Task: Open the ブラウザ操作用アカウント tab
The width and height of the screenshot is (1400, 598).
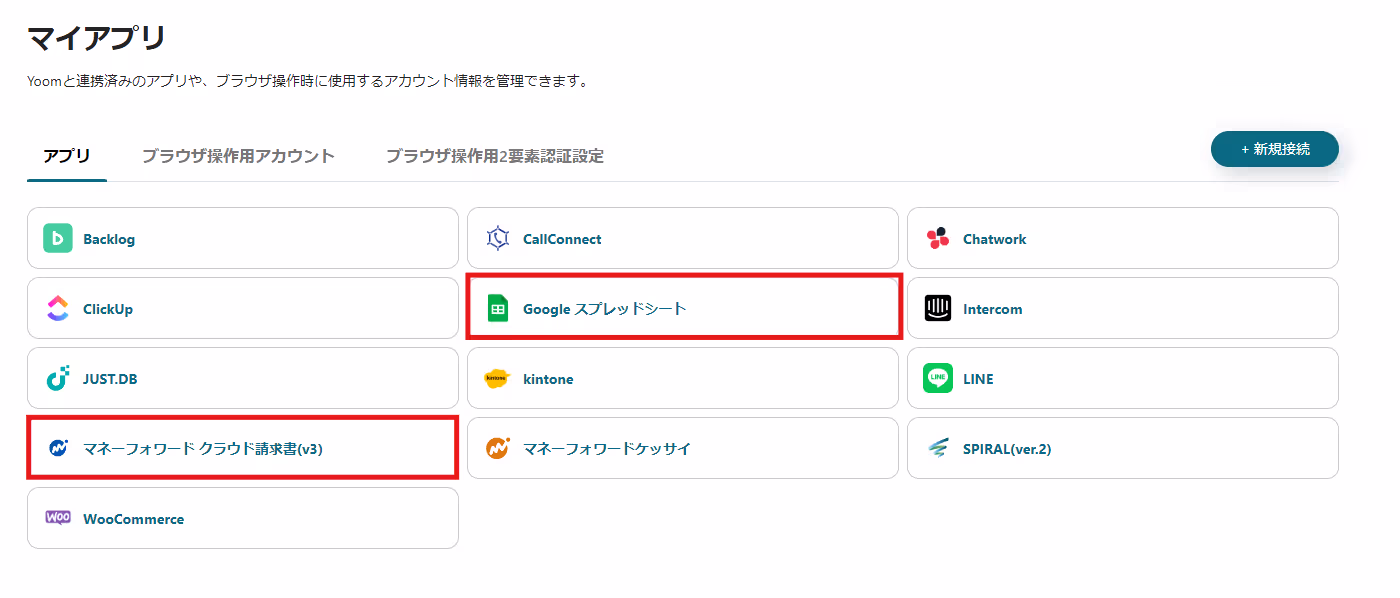Action: (238, 156)
